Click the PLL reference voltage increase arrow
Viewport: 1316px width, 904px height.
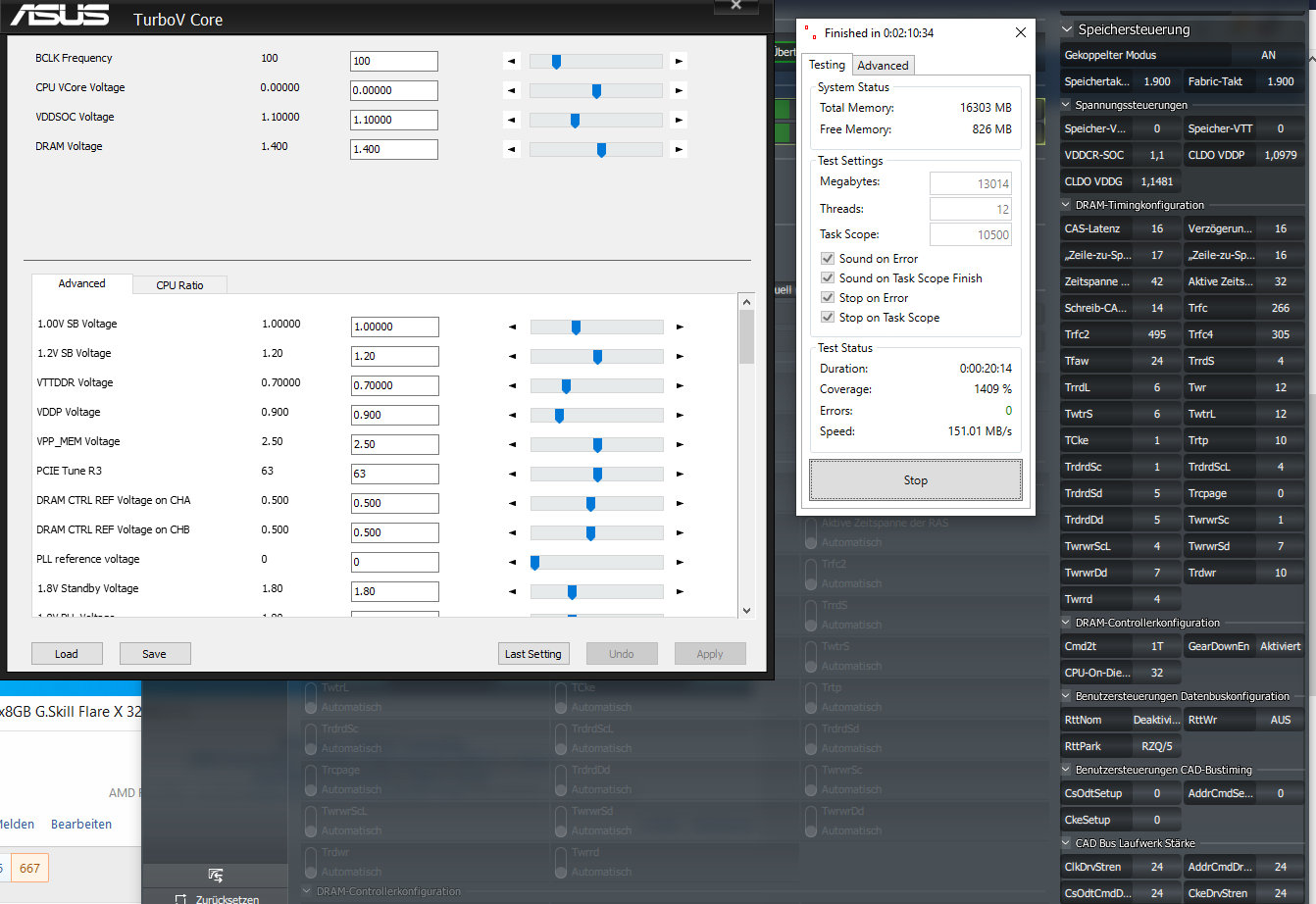point(680,563)
